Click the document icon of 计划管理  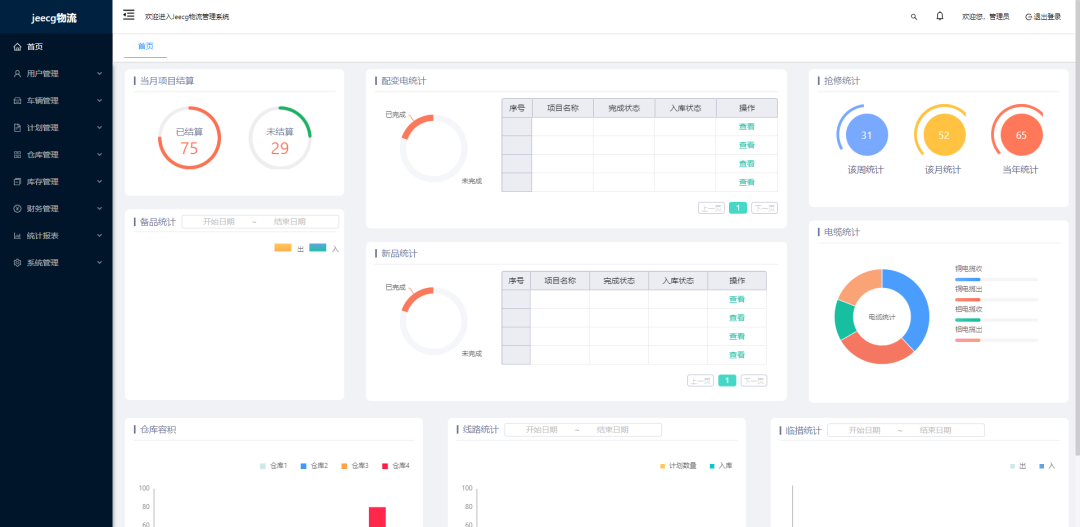[17, 127]
